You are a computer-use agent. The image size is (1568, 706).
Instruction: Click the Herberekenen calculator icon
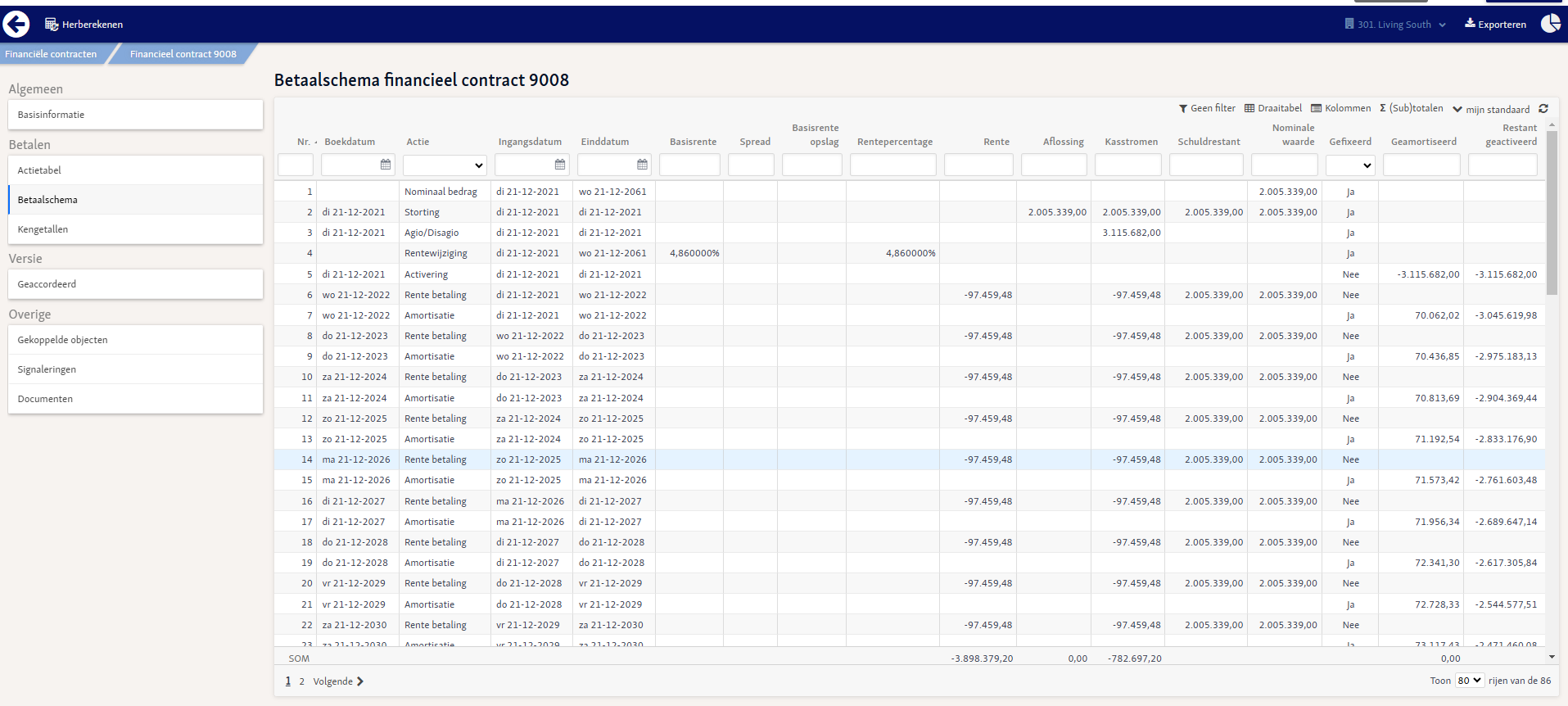pos(52,25)
